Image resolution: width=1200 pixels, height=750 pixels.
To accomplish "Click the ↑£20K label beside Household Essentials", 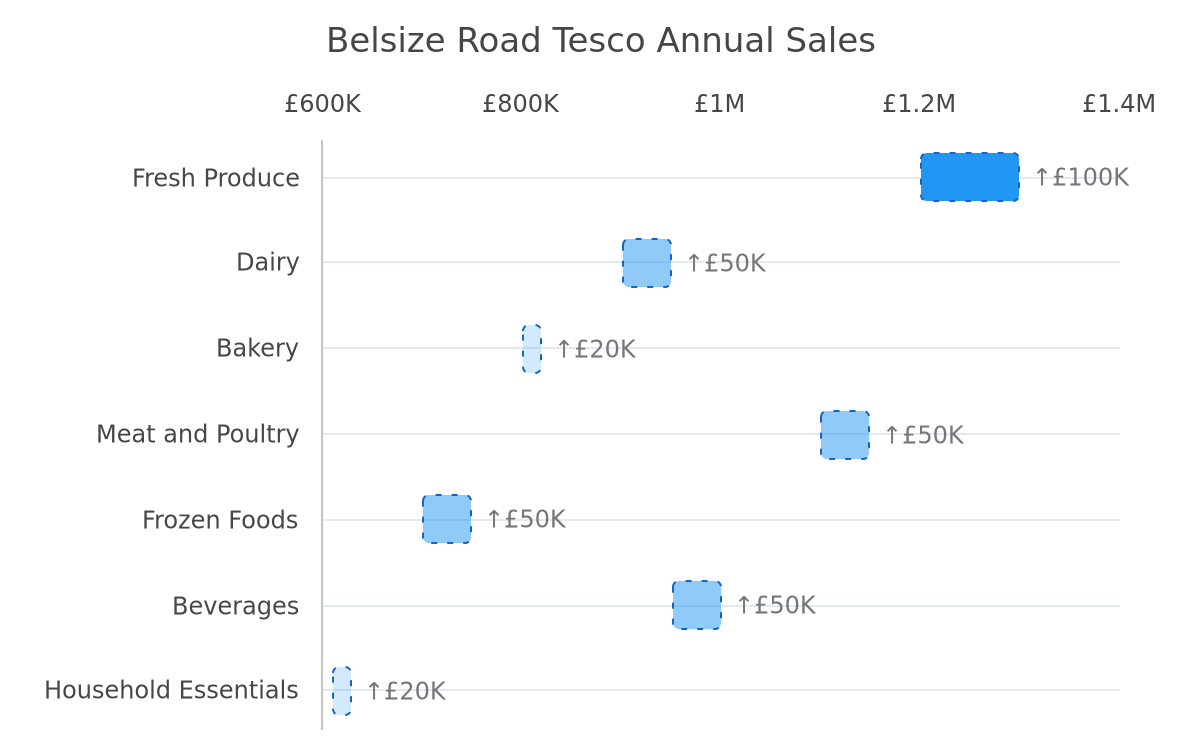I will [x=405, y=692].
